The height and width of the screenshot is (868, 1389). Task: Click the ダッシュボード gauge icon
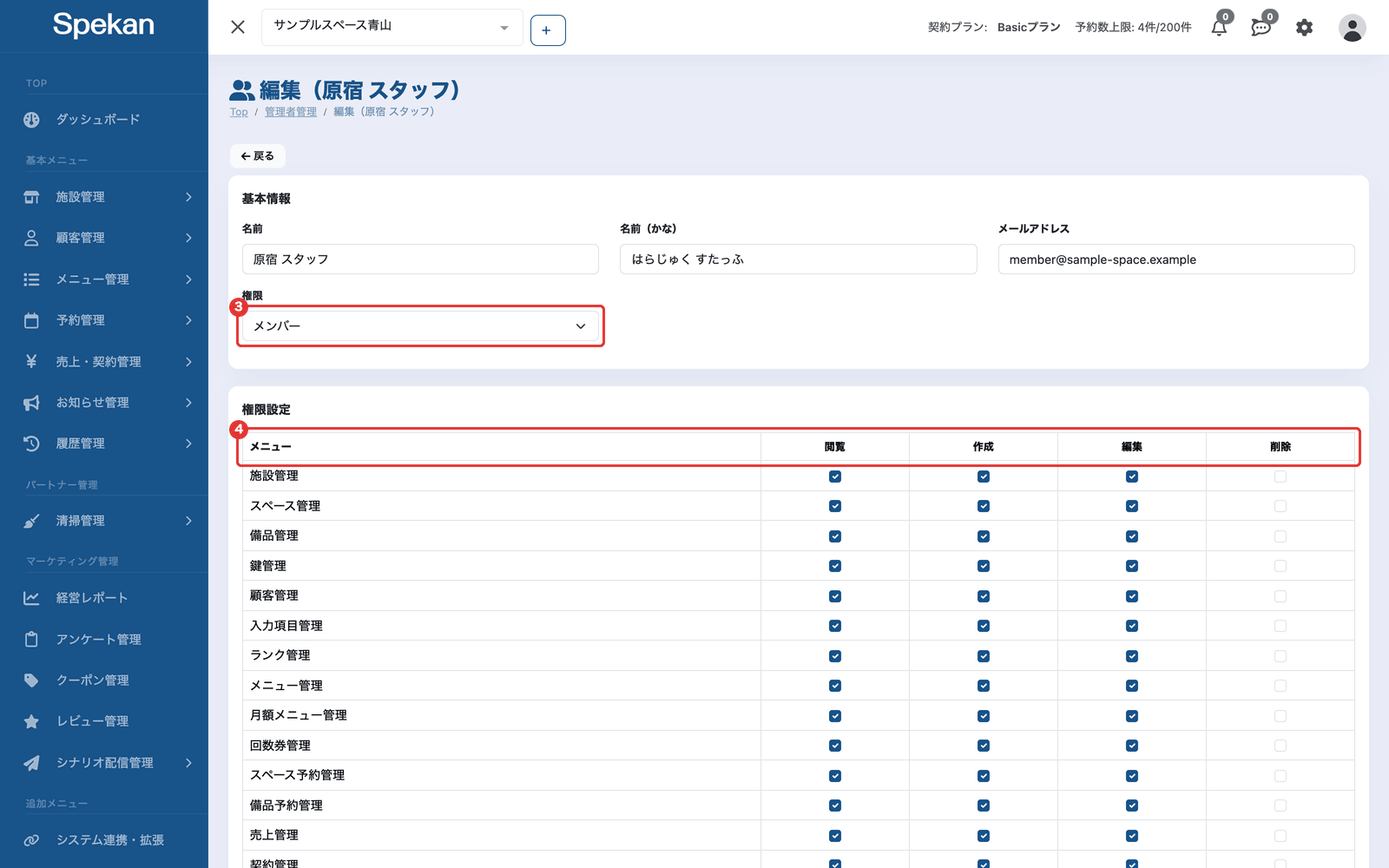point(31,120)
